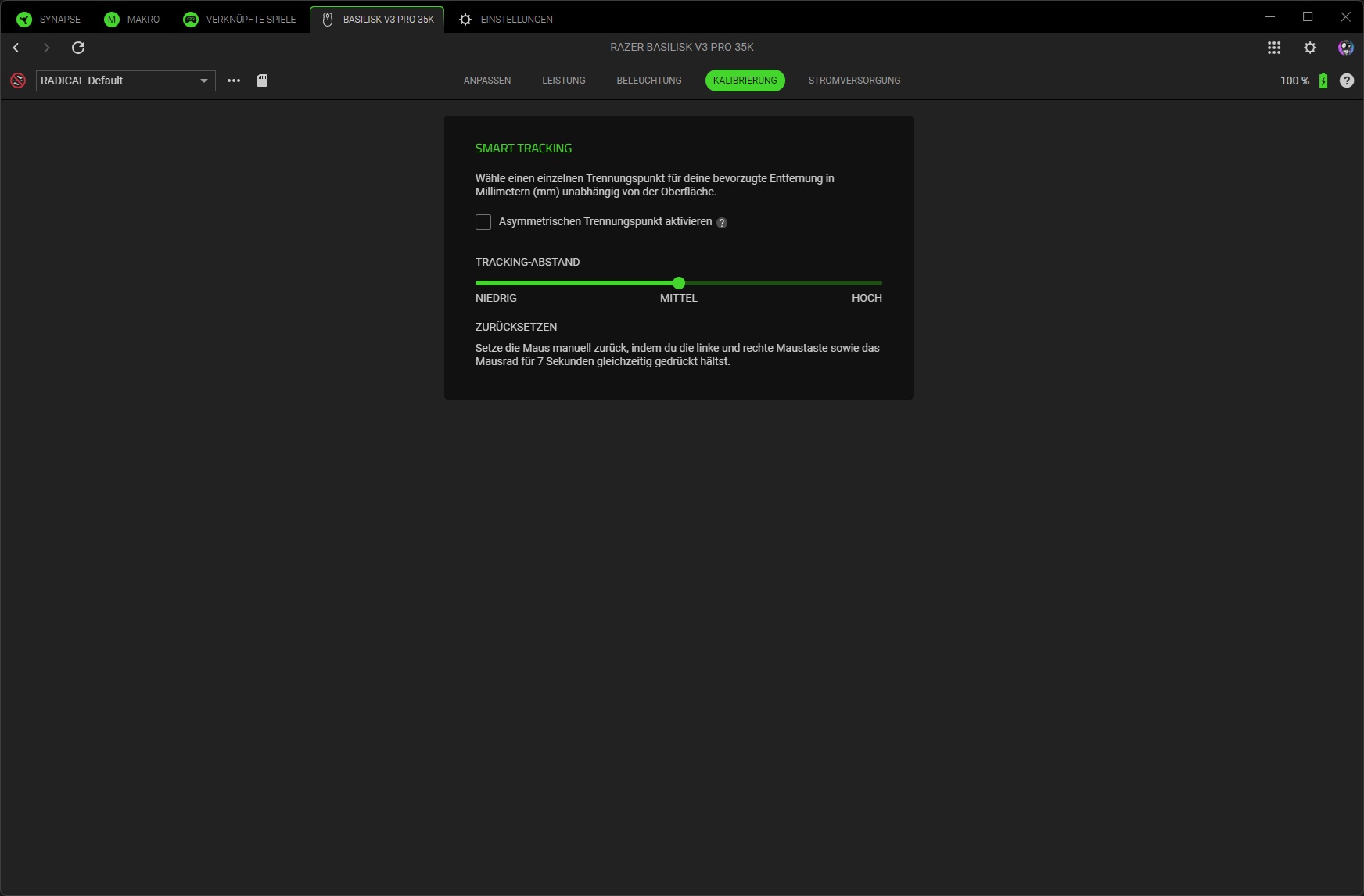Open the MAKRO top tab
The width and height of the screenshot is (1364, 896).
click(131, 19)
